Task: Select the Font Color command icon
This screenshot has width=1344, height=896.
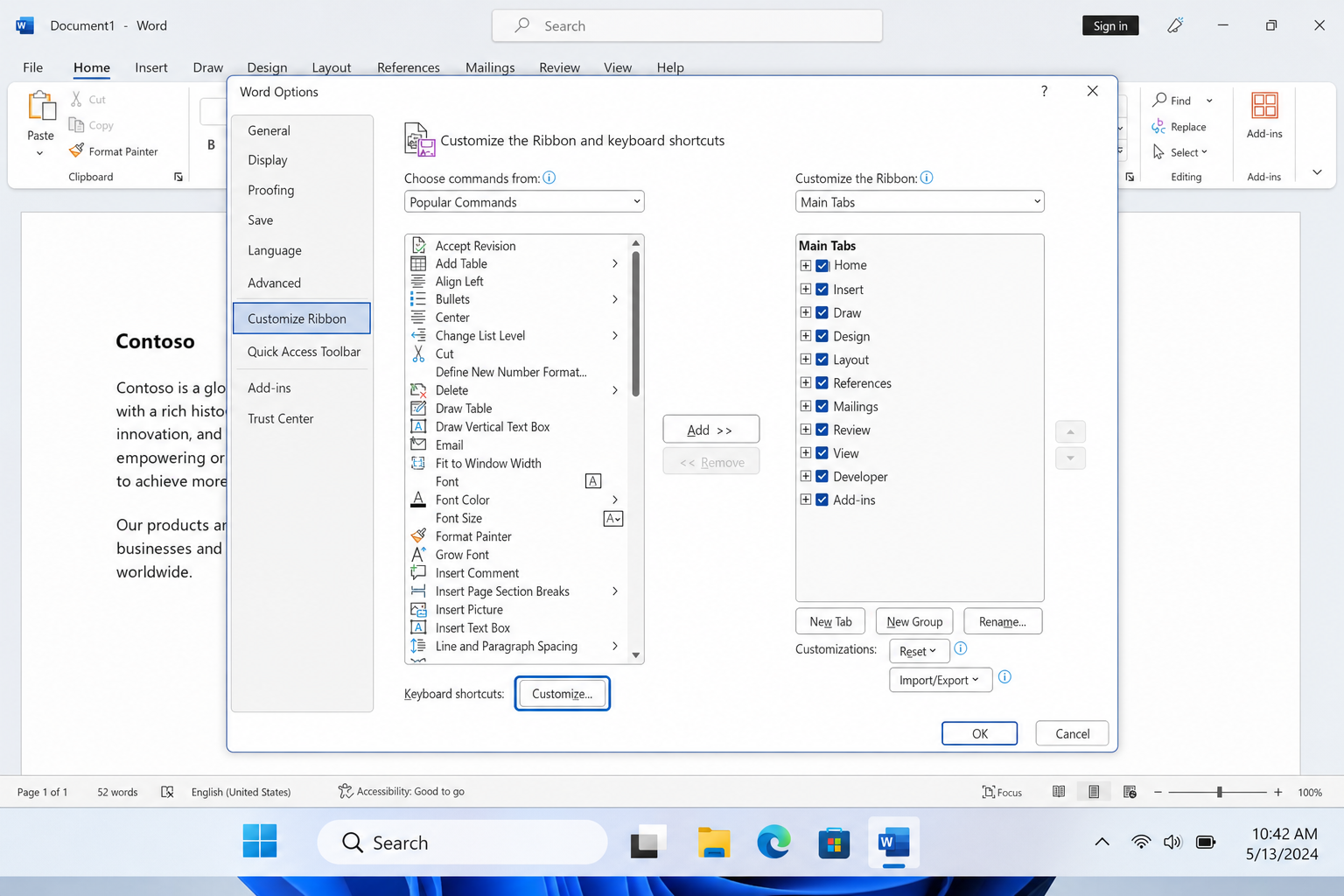Action: tap(418, 500)
